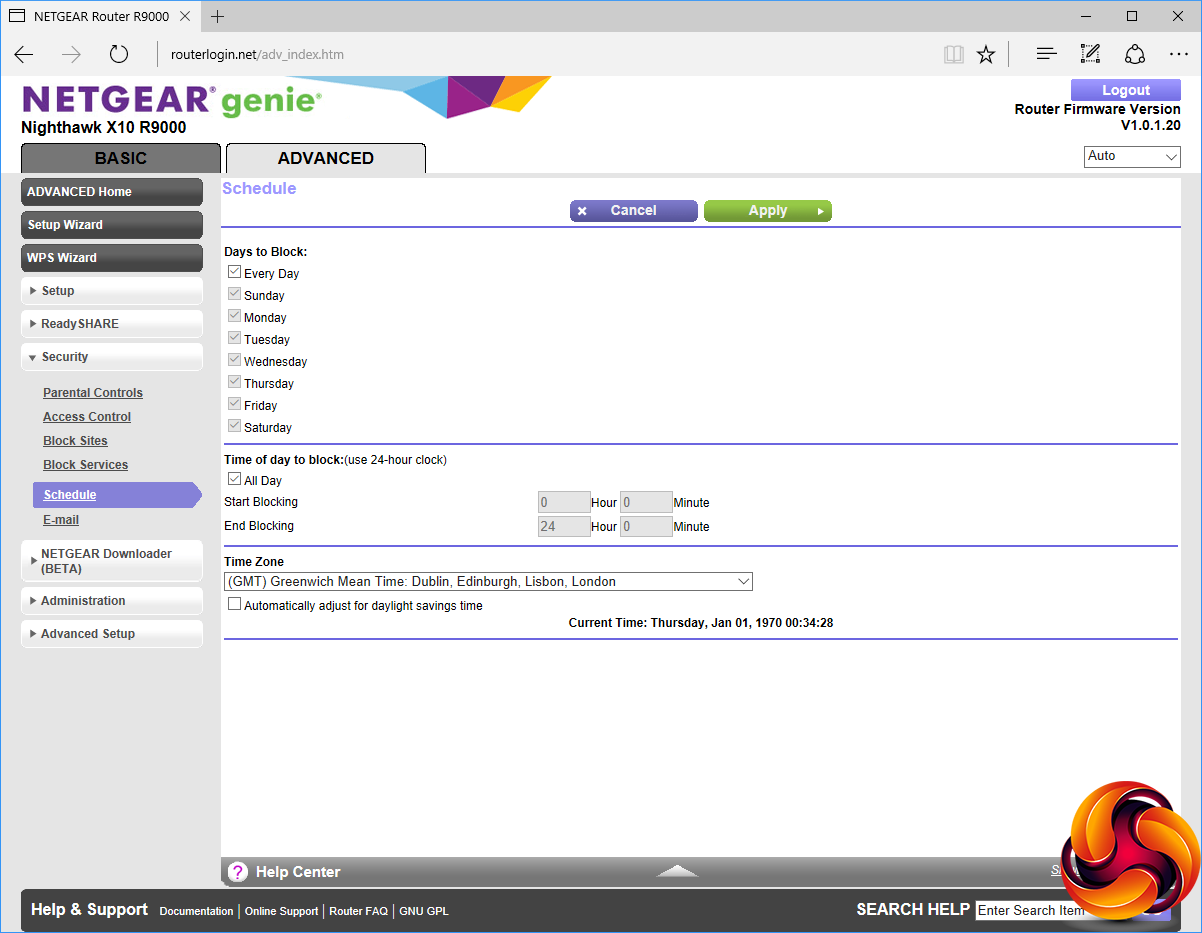1202x933 pixels.
Task: Collapse the Security section
Action: click(112, 357)
